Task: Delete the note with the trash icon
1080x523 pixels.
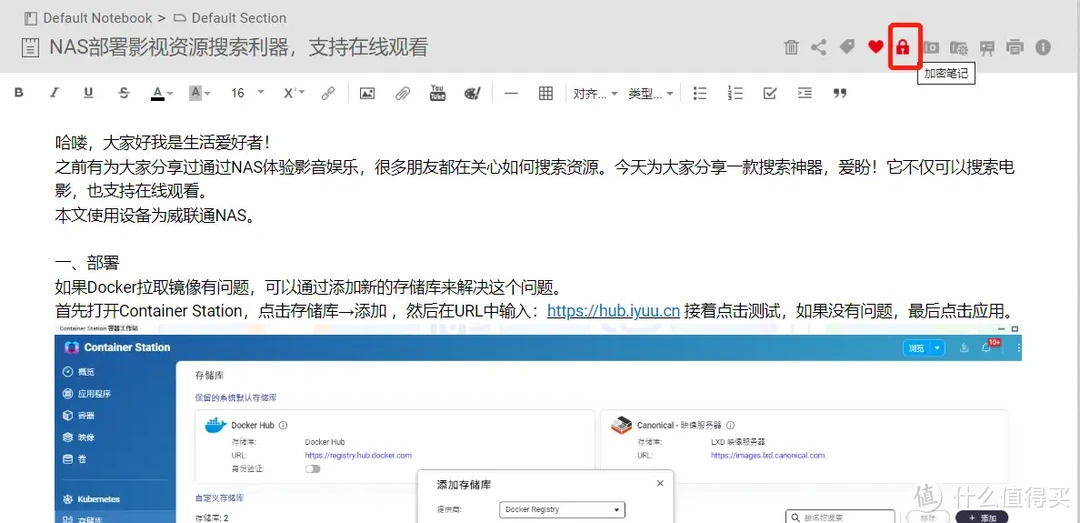Action: (791, 48)
